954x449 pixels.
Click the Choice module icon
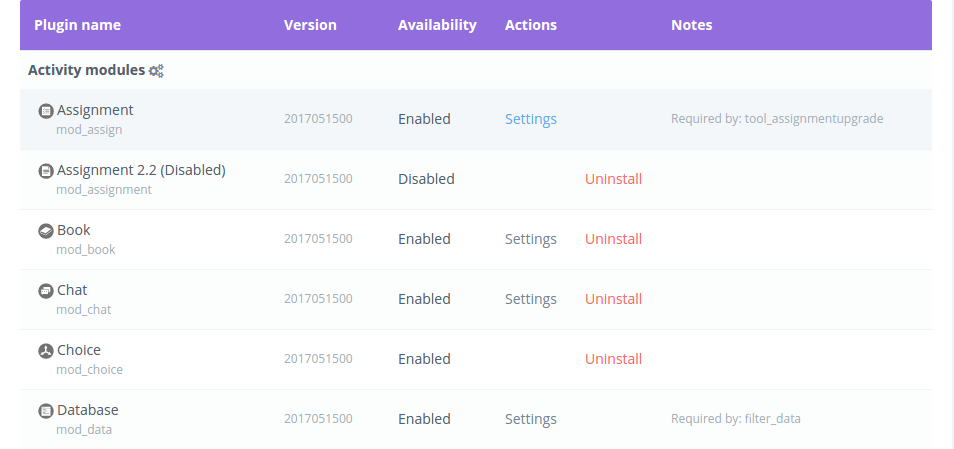click(x=46, y=351)
